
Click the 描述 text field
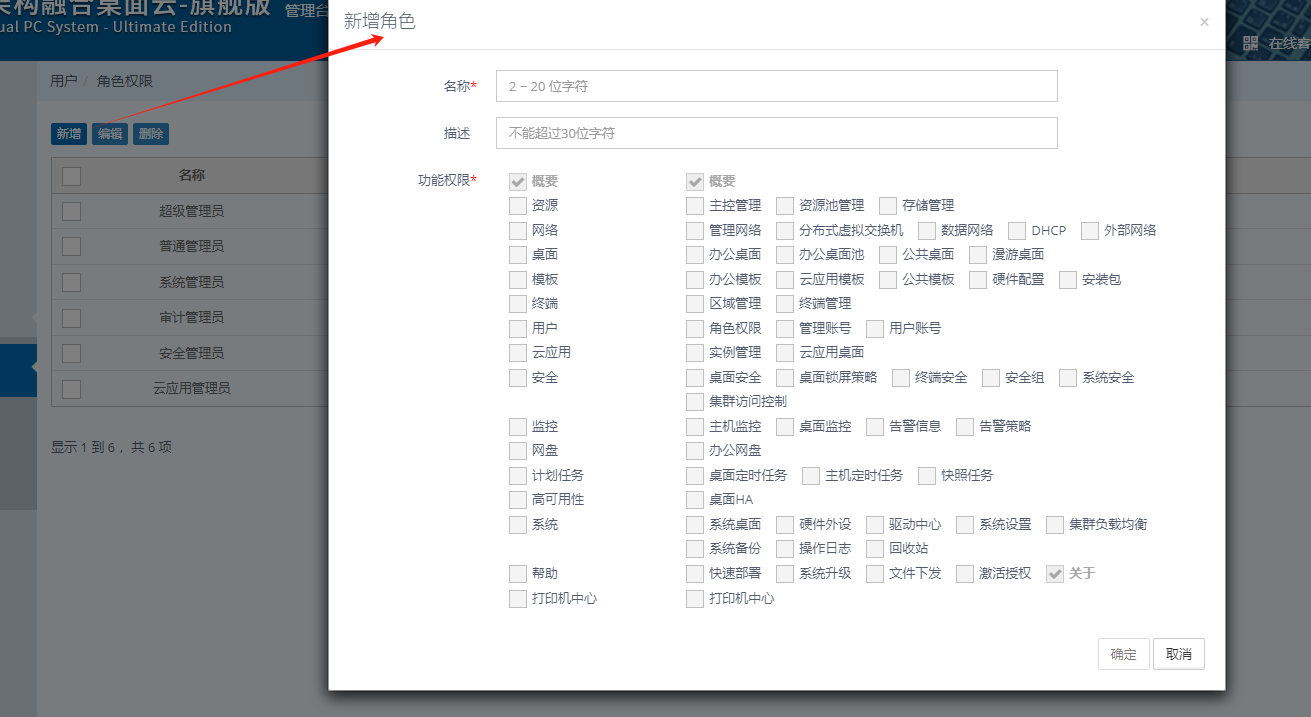coord(776,133)
